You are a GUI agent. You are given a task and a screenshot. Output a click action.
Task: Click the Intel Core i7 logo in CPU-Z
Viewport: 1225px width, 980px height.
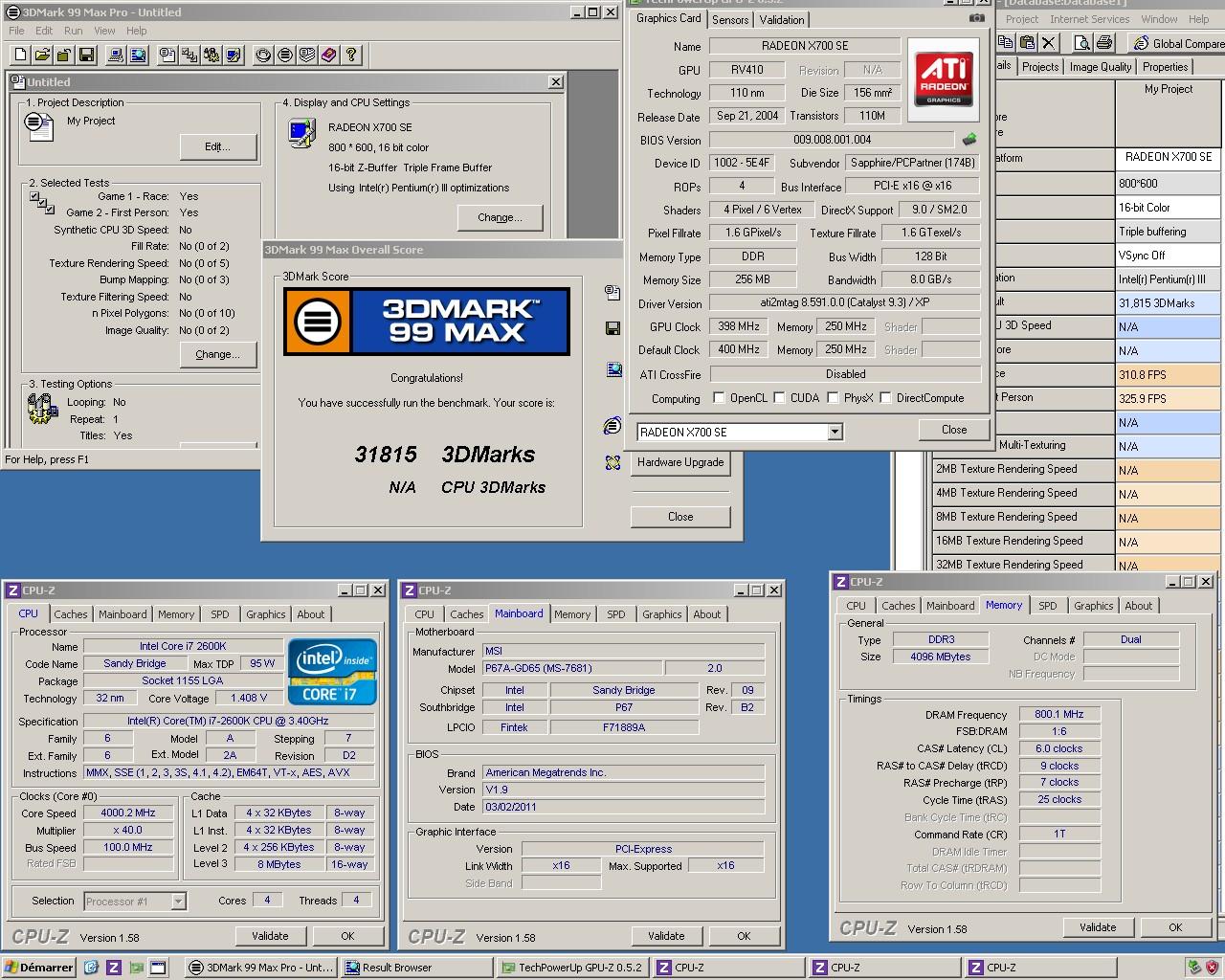click(x=332, y=672)
